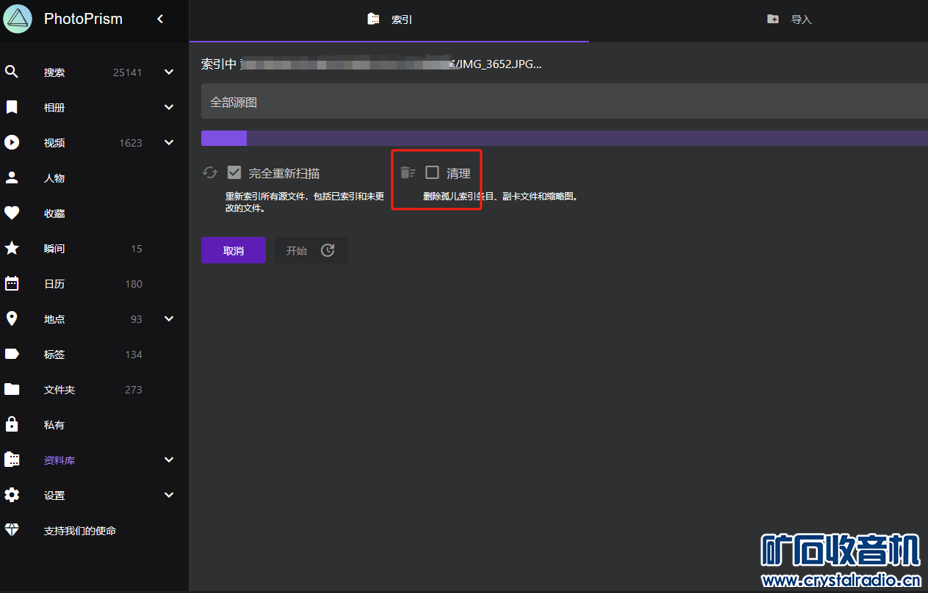Open the 收藏 menu item
928x593 pixels.
(x=94, y=213)
